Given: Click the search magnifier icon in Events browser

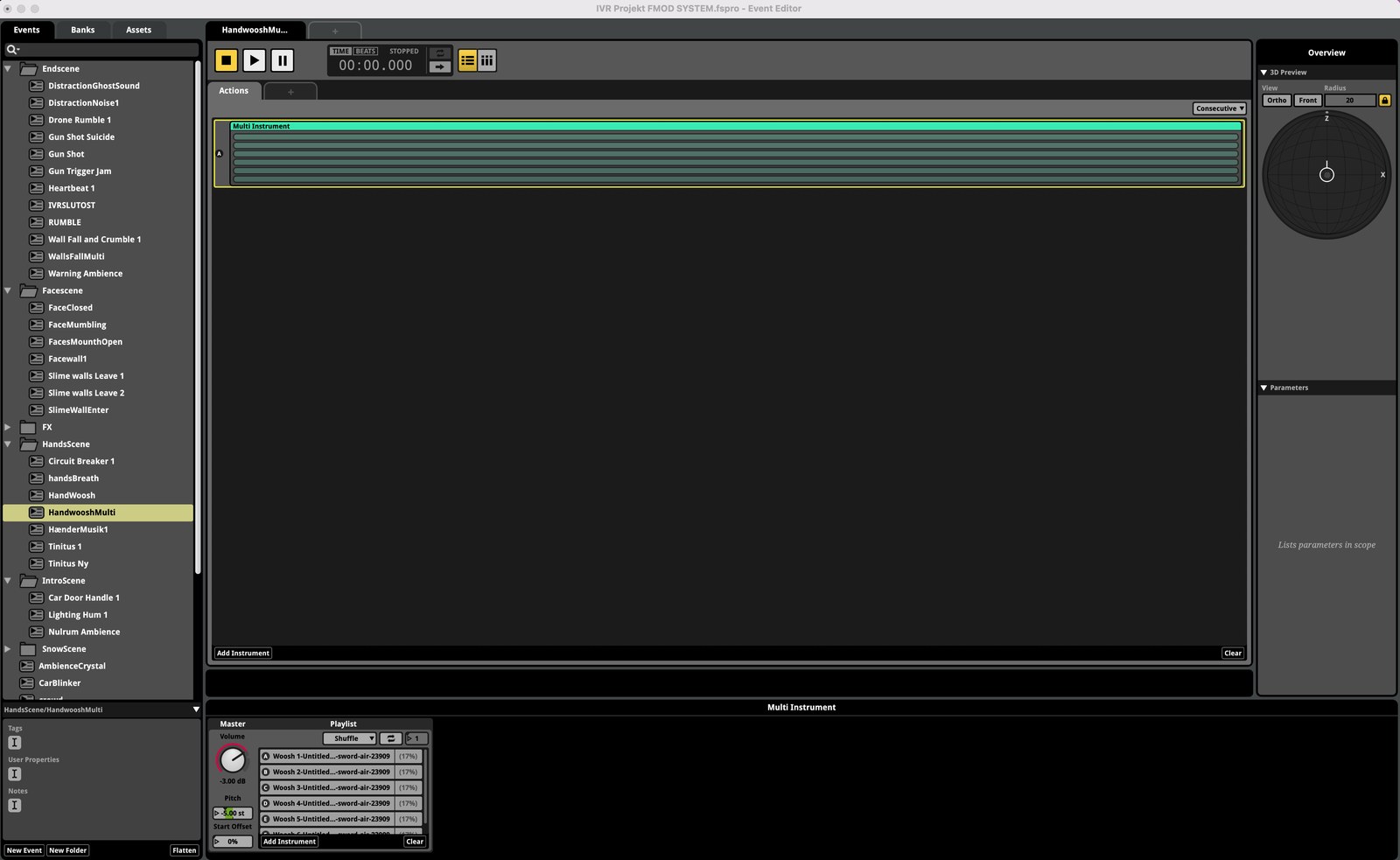Looking at the screenshot, I should pos(12,50).
